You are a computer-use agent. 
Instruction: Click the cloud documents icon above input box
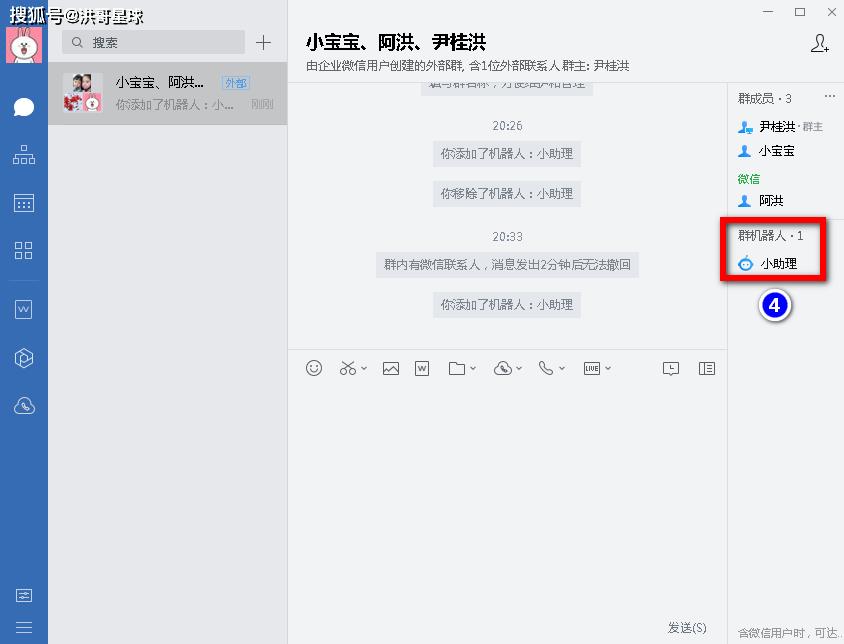click(x=503, y=368)
